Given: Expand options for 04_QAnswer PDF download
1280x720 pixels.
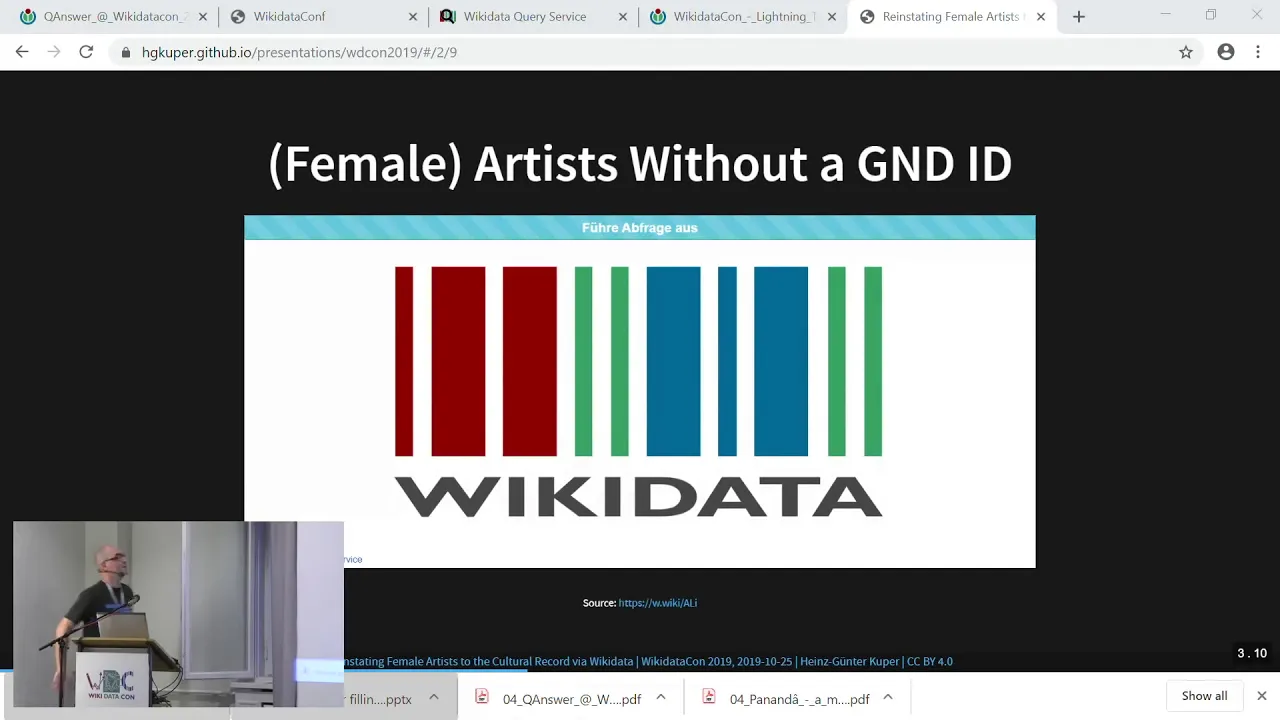Looking at the screenshot, I should click(661, 698).
